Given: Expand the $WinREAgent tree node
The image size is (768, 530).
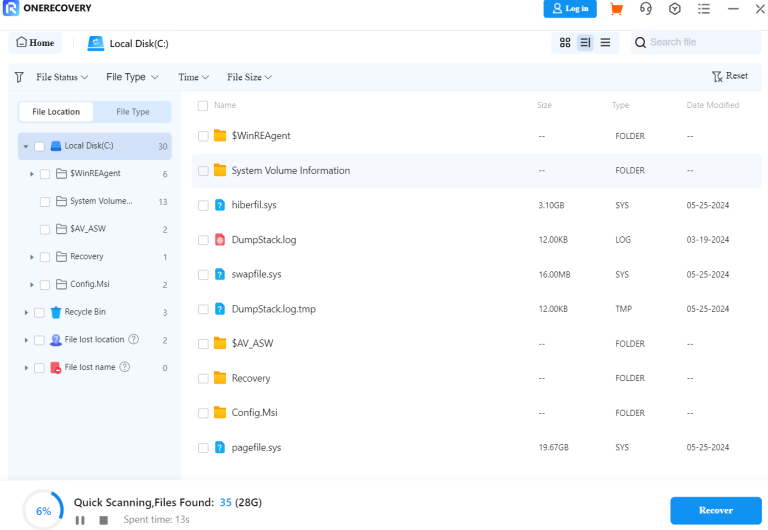Looking at the screenshot, I should pos(32,174).
